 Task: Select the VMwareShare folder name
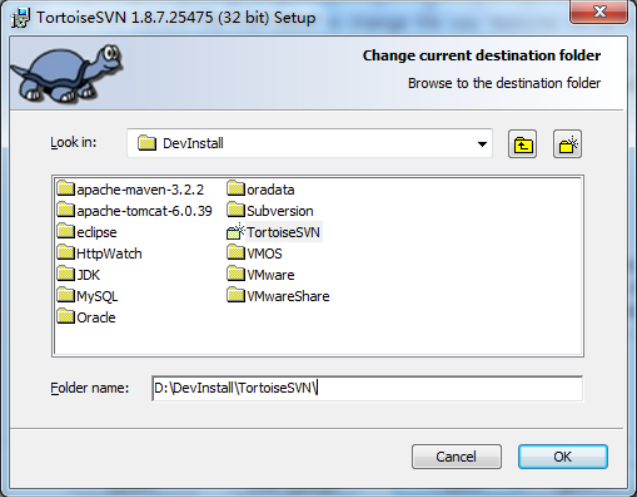click(x=288, y=296)
